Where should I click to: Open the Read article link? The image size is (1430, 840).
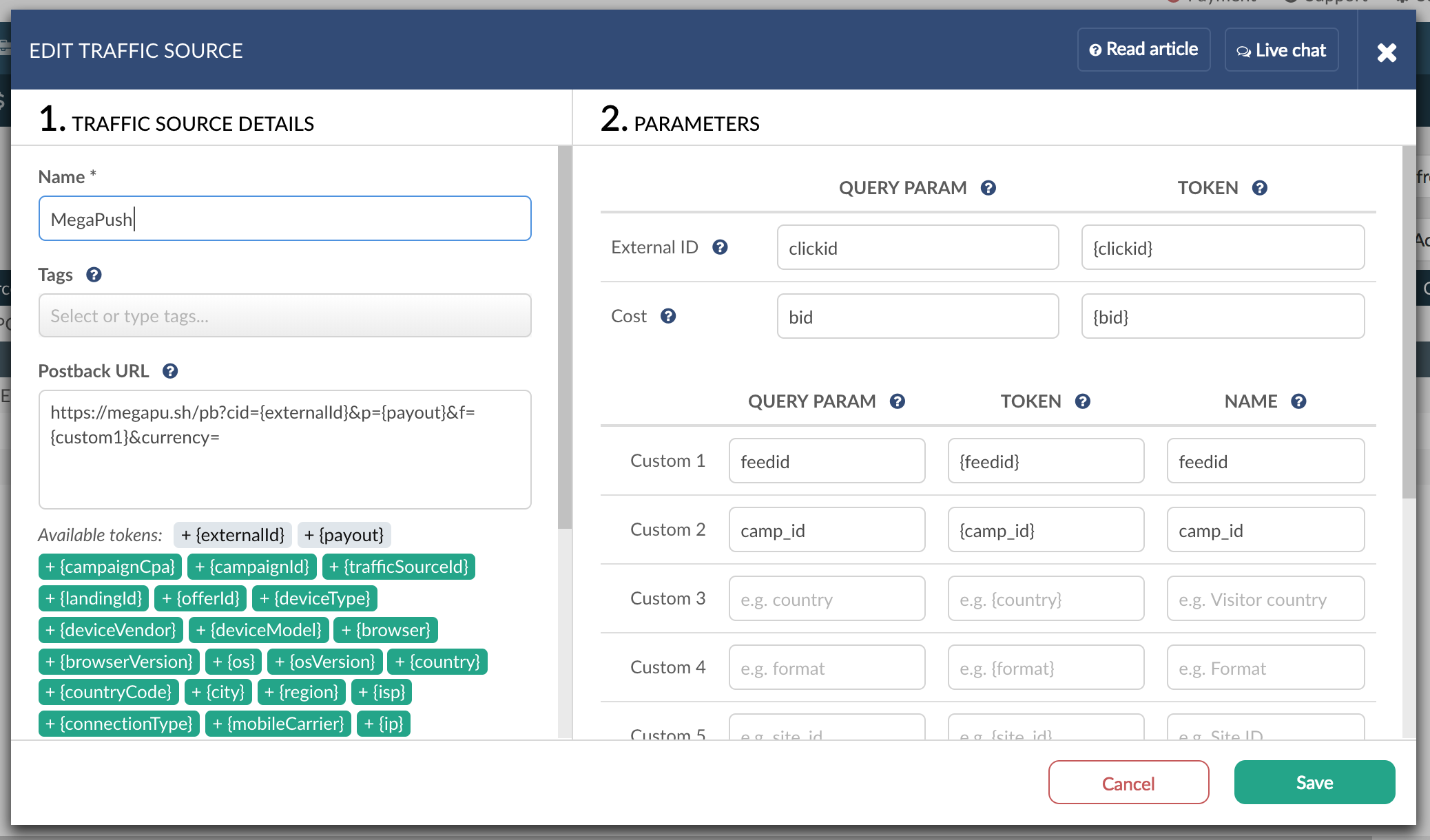coord(1143,50)
